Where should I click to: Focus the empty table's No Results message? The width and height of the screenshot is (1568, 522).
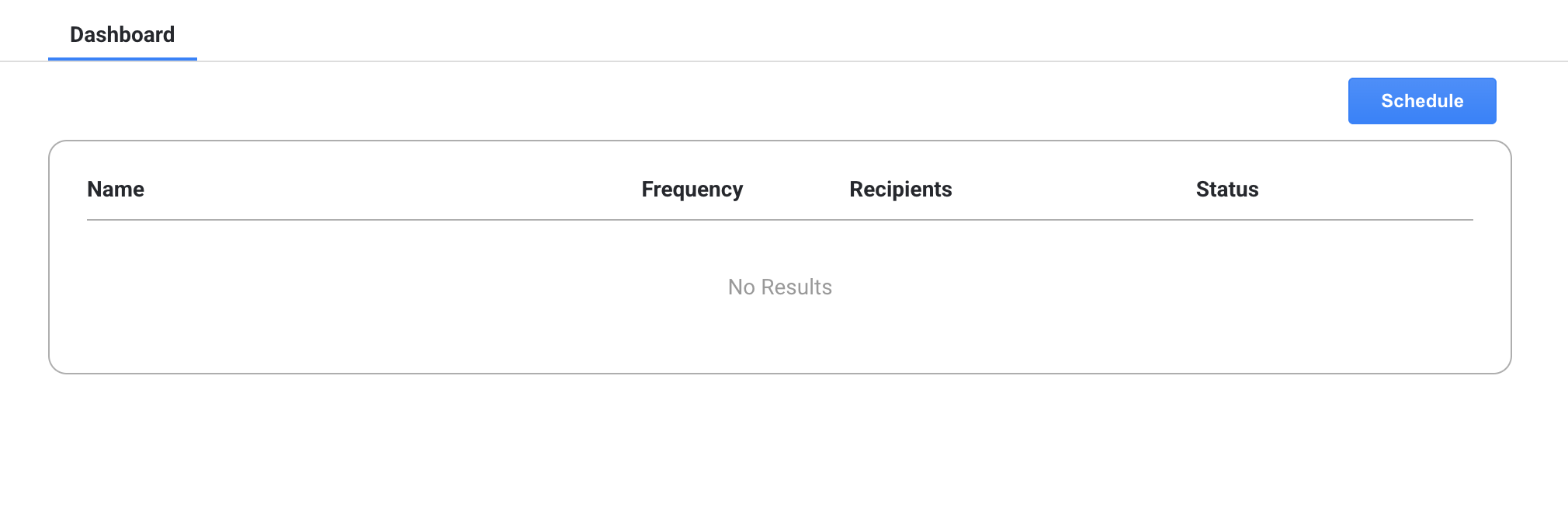(779, 287)
